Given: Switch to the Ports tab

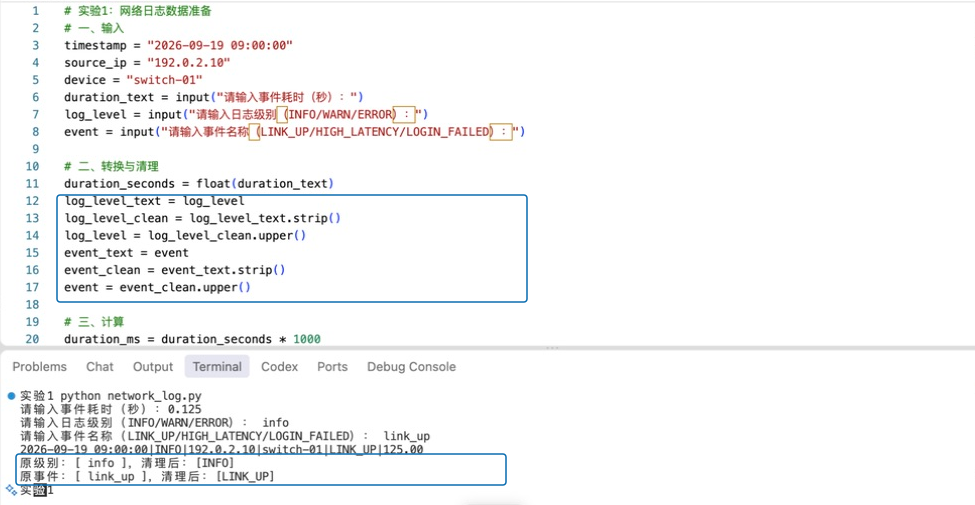Looking at the screenshot, I should pos(332,367).
